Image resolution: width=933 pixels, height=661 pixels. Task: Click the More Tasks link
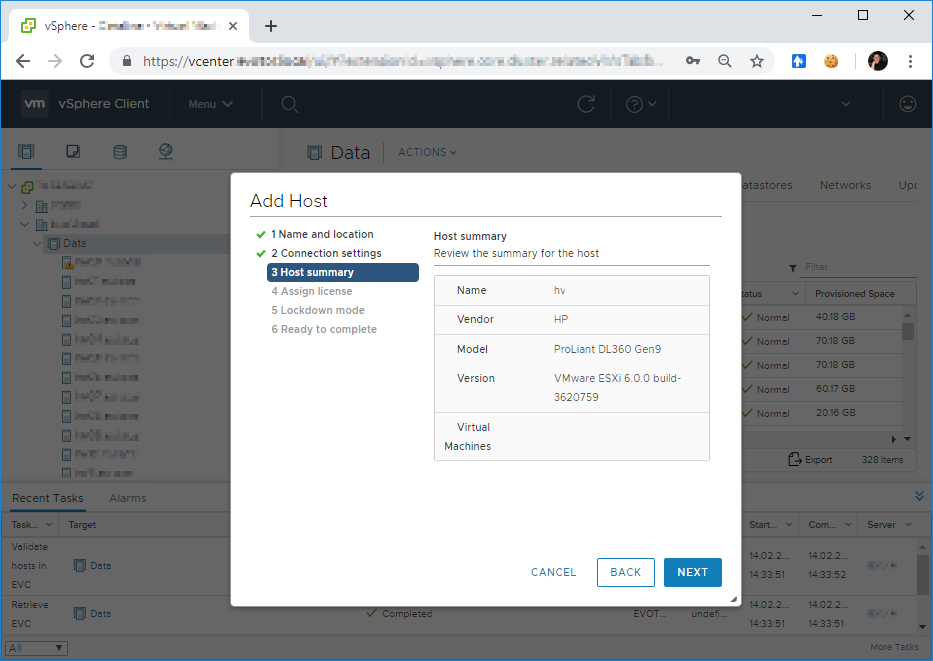tap(894, 647)
